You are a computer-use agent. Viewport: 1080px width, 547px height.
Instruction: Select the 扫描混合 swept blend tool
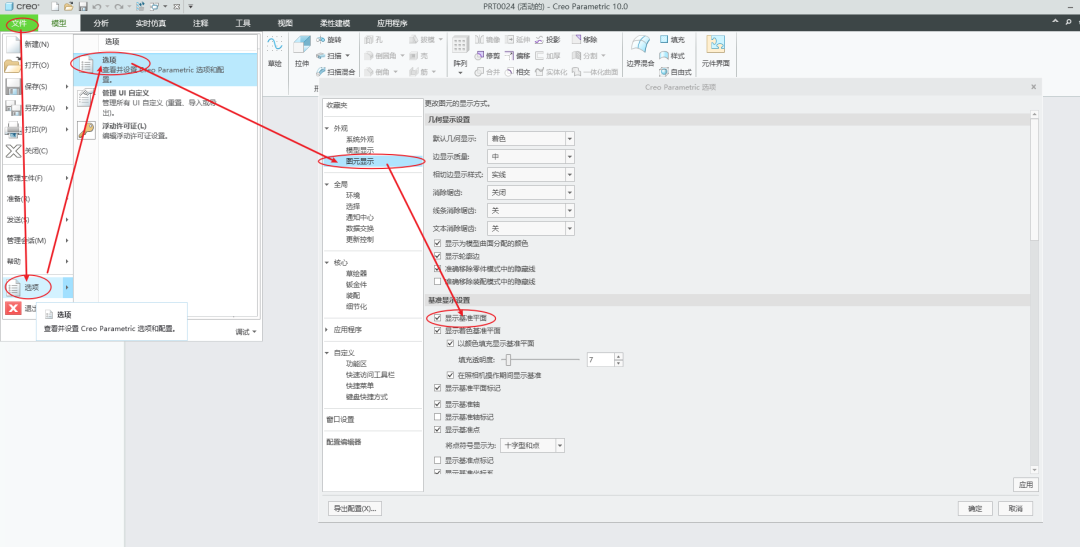pos(336,72)
